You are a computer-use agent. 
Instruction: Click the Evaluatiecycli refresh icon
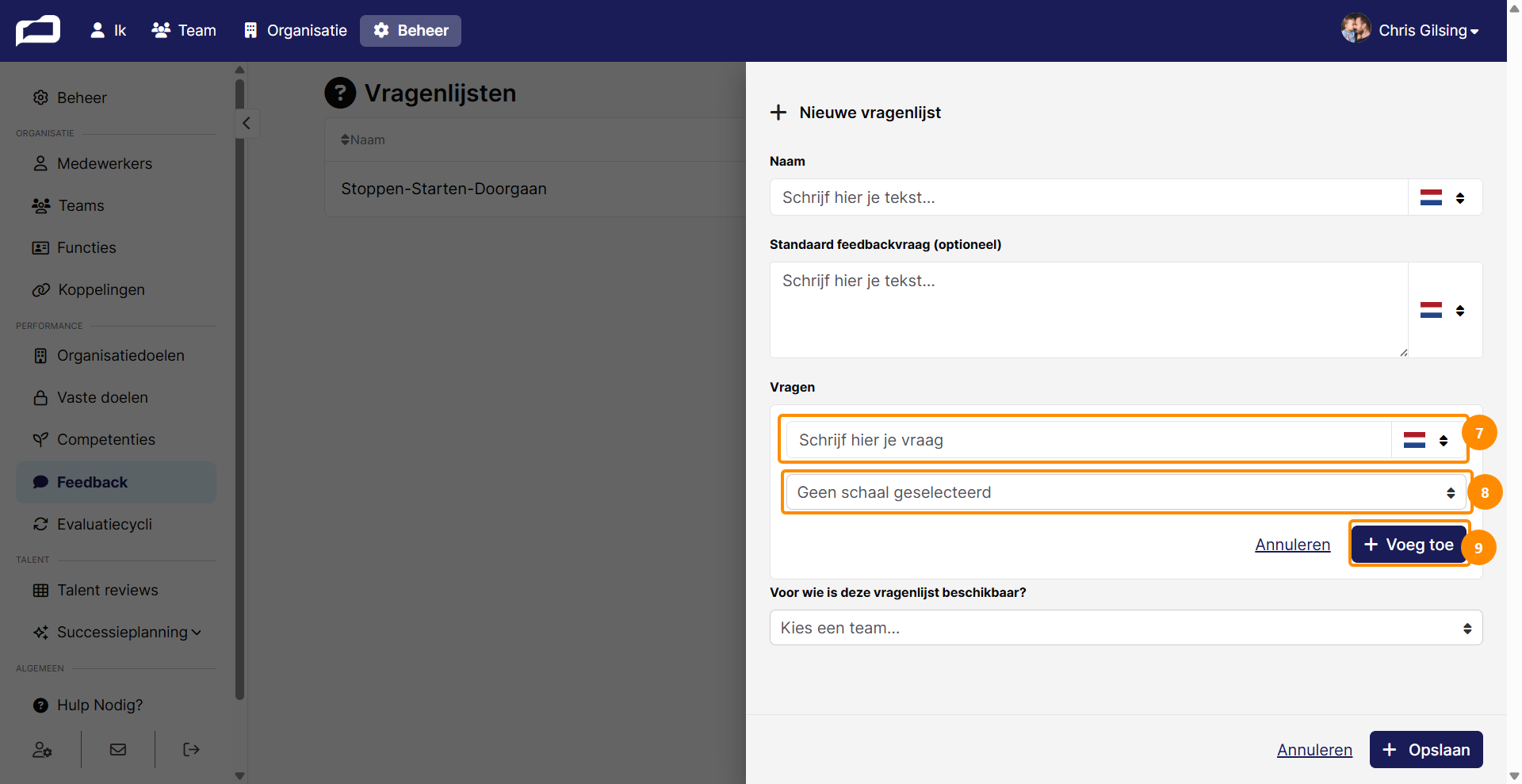[40, 524]
